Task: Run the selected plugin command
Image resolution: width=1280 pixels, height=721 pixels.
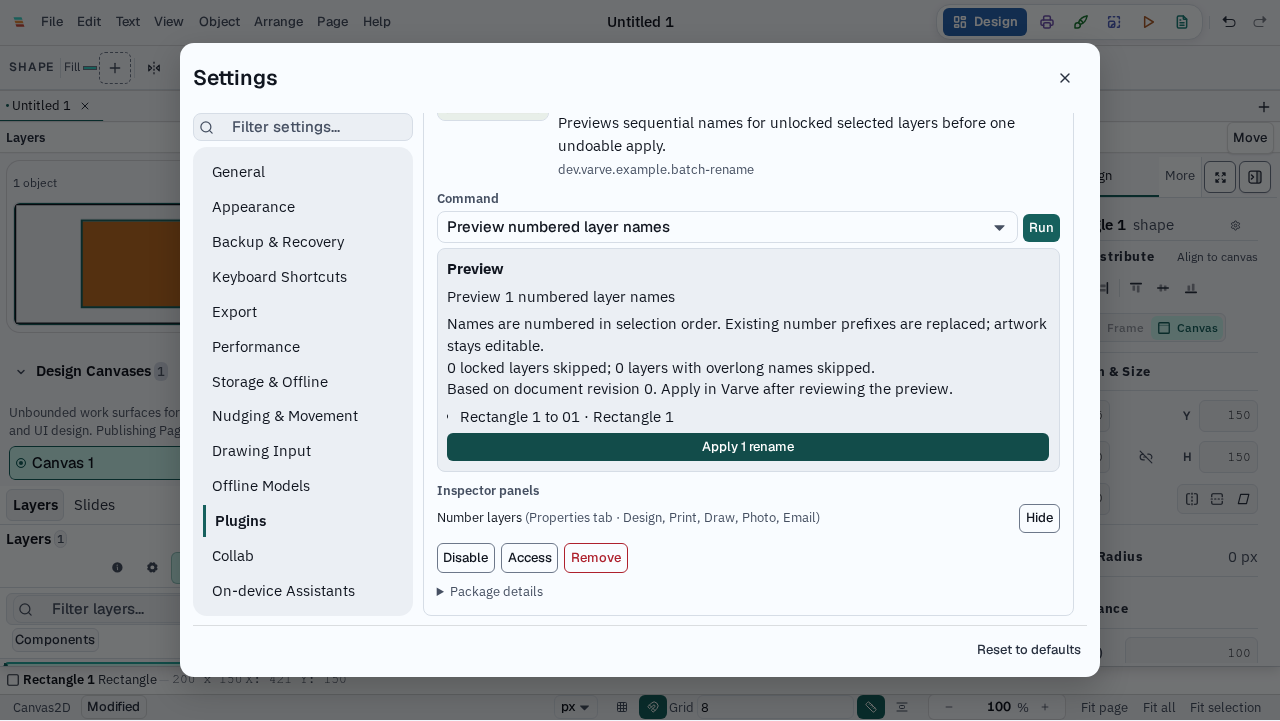Action: (x=1041, y=228)
